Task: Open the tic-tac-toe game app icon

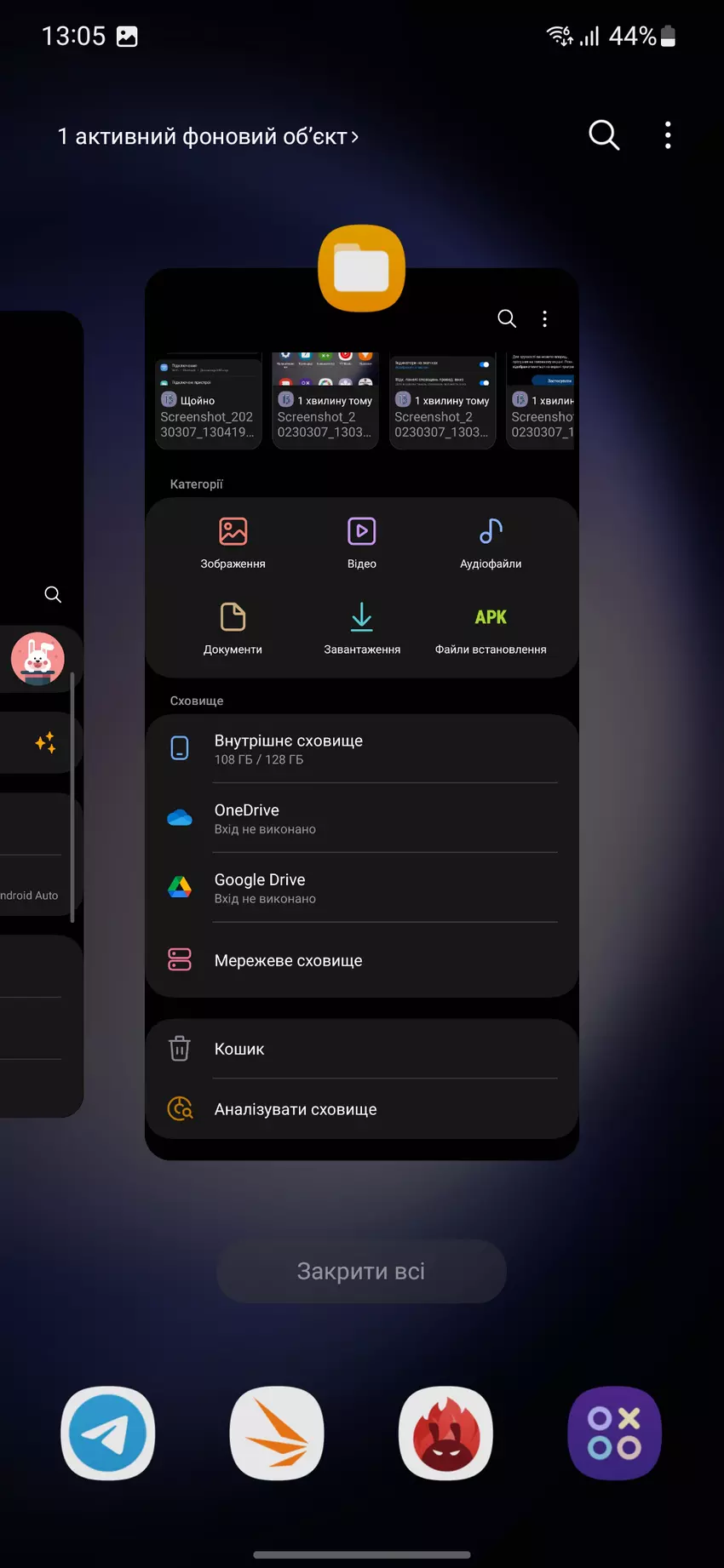Action: pyautogui.click(x=614, y=1433)
